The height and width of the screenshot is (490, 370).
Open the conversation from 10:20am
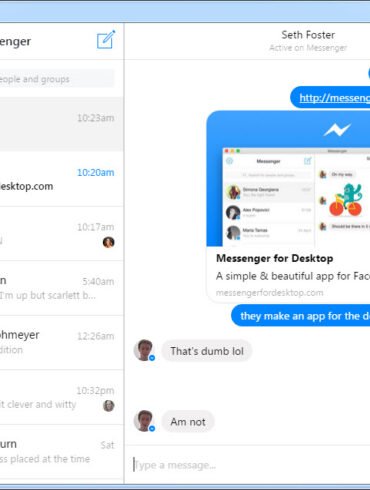coord(62,179)
